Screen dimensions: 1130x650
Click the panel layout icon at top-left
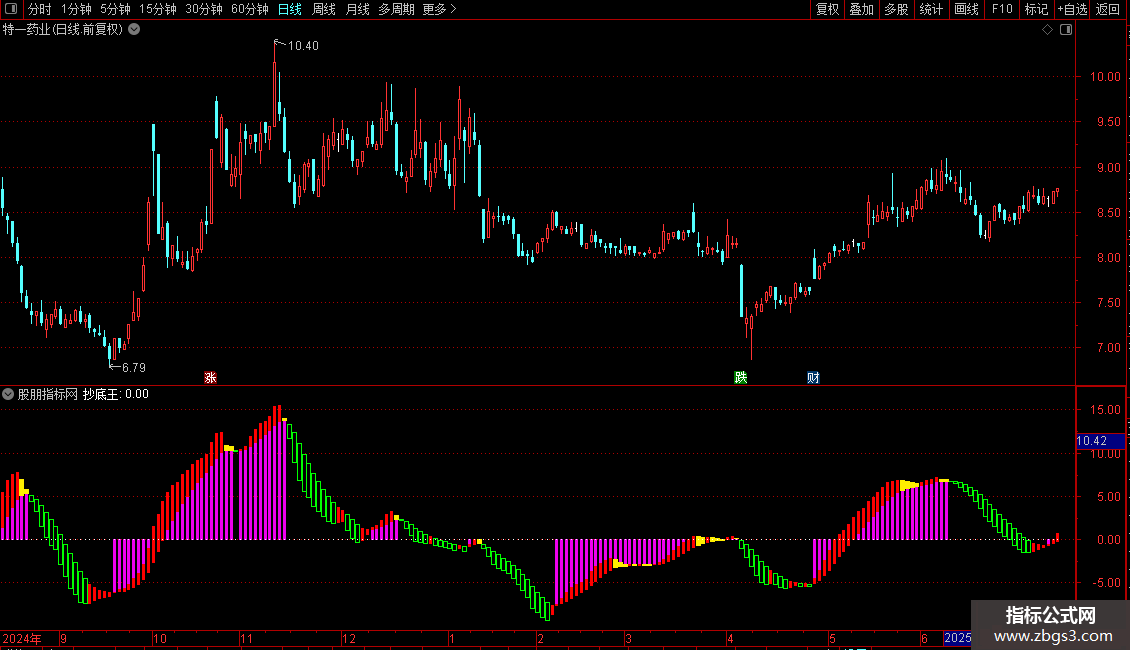pyautogui.click(x=11, y=9)
